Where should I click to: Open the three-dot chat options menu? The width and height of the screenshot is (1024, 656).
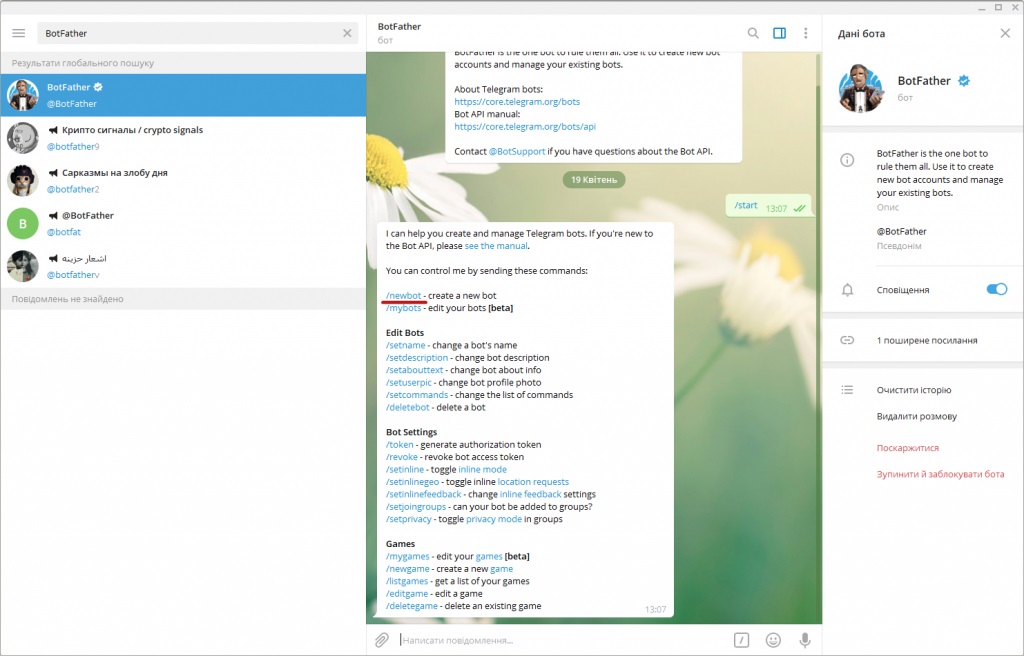[x=805, y=33]
